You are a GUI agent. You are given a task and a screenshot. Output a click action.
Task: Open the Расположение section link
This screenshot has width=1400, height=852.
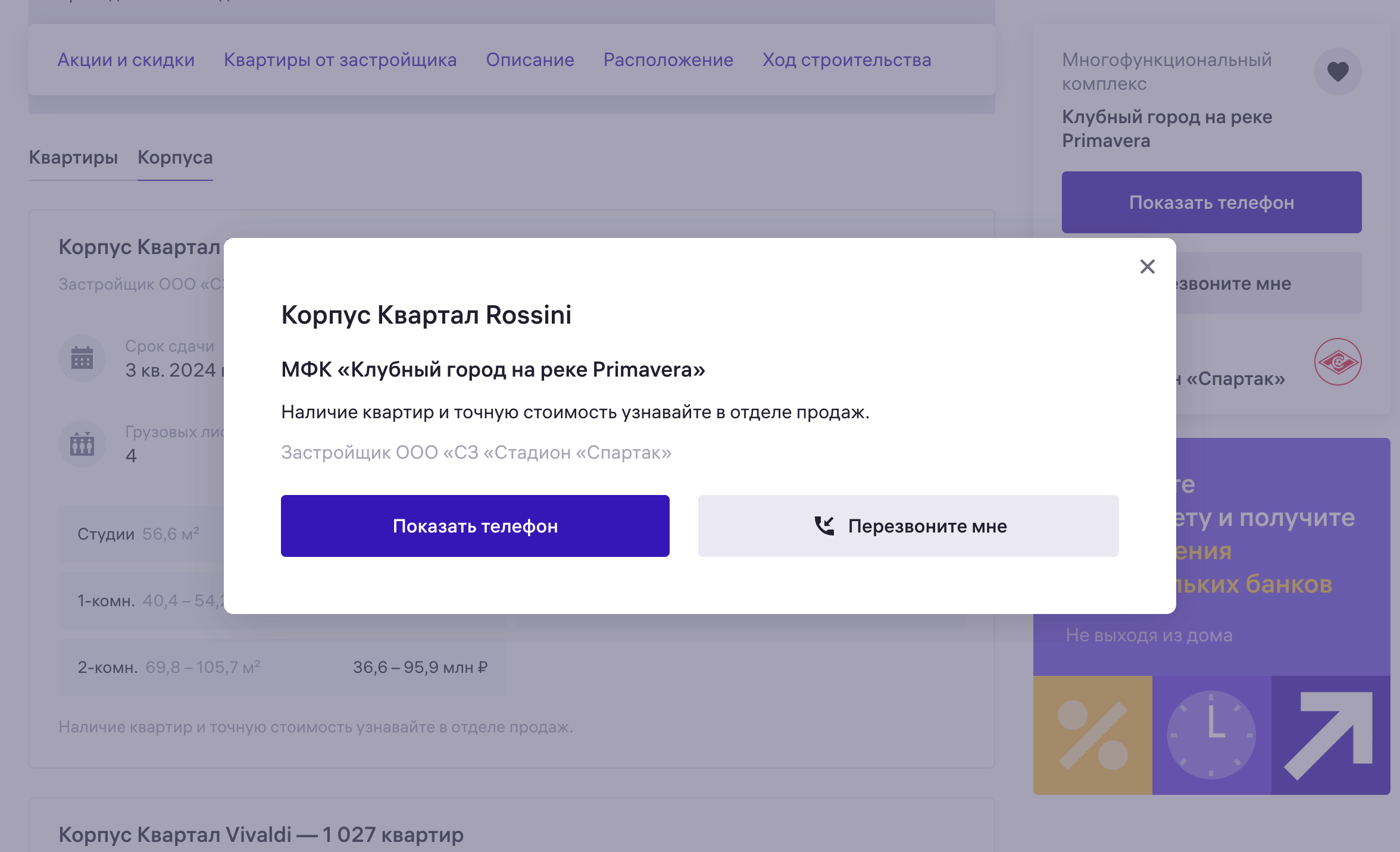pyautogui.click(x=668, y=59)
